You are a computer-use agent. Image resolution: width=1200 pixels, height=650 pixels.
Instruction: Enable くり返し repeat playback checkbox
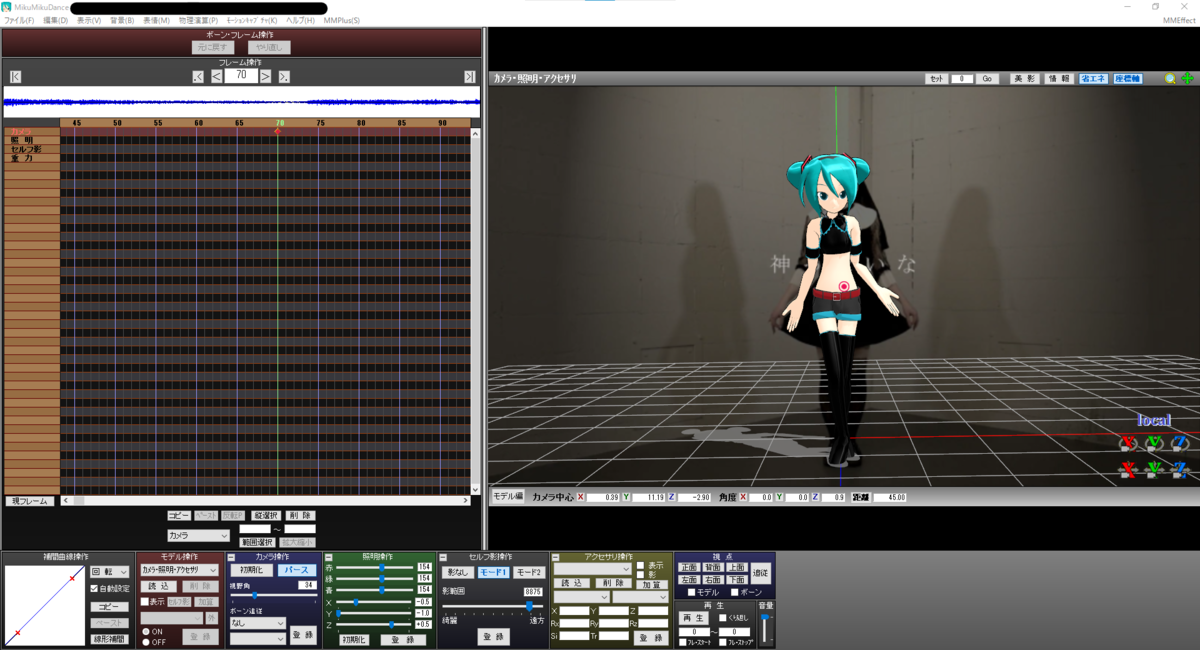pos(723,618)
